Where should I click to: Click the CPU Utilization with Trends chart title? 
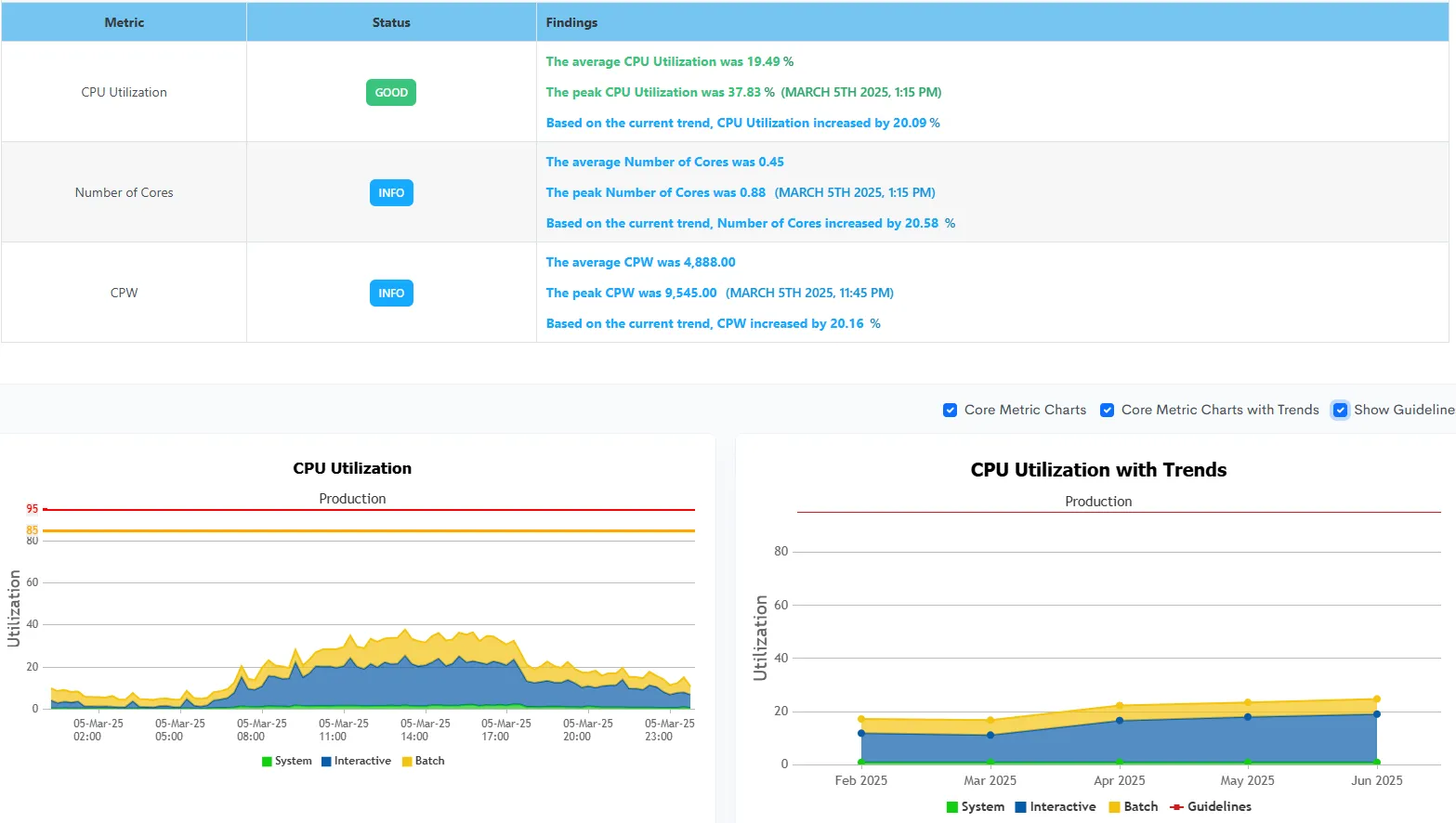point(1098,470)
